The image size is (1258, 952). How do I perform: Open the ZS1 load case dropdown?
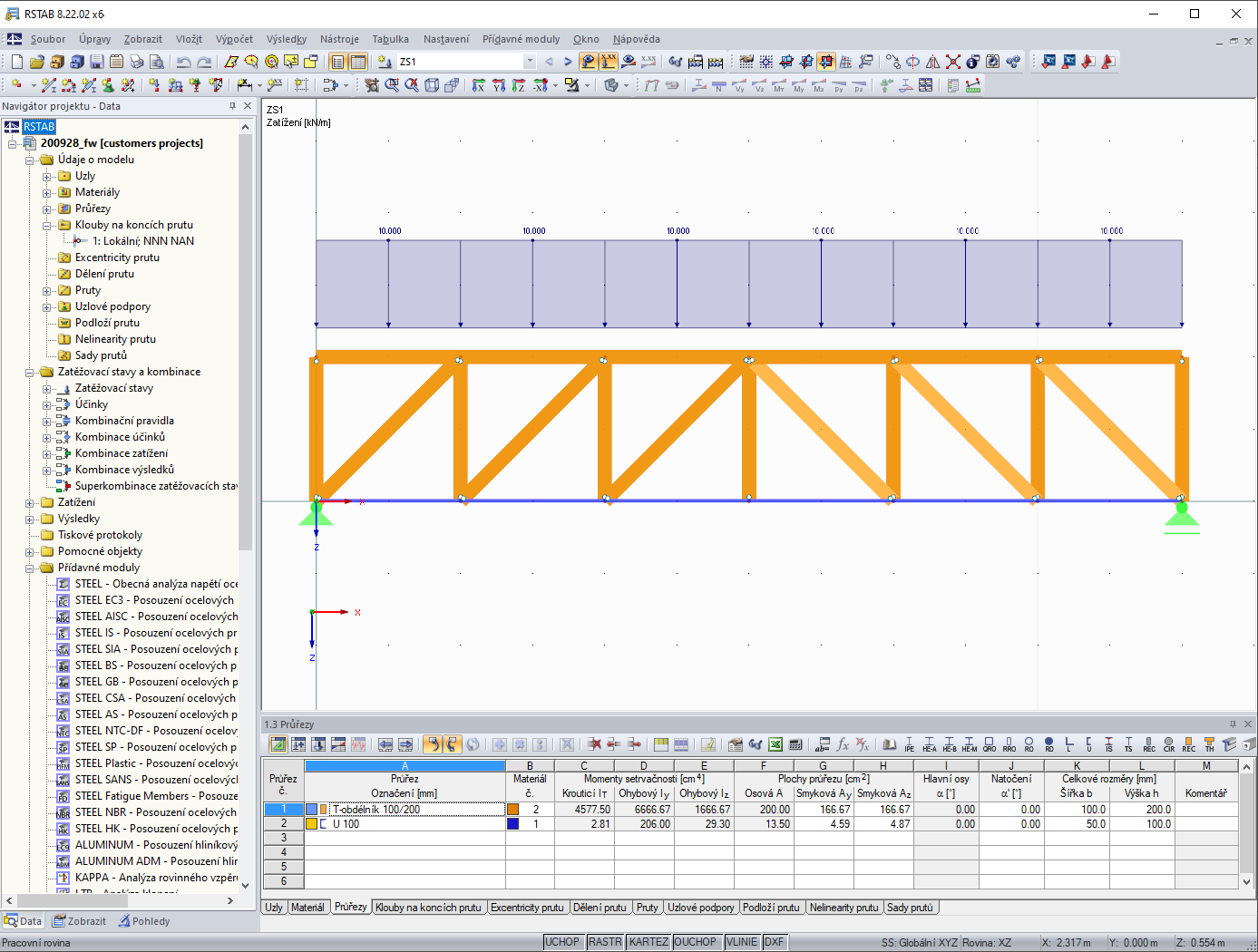click(530, 62)
